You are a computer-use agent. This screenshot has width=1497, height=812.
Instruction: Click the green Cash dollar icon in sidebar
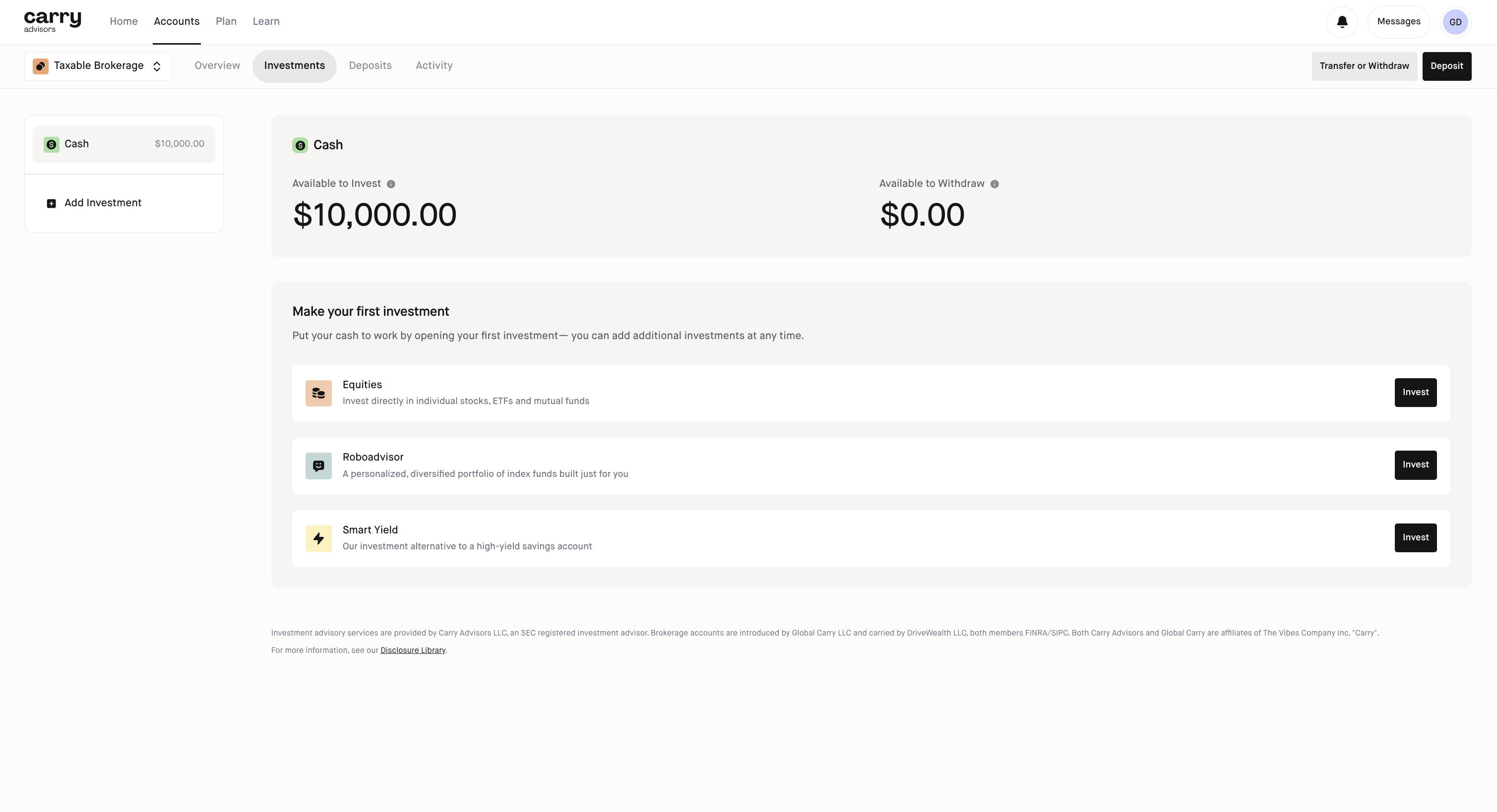click(51, 144)
